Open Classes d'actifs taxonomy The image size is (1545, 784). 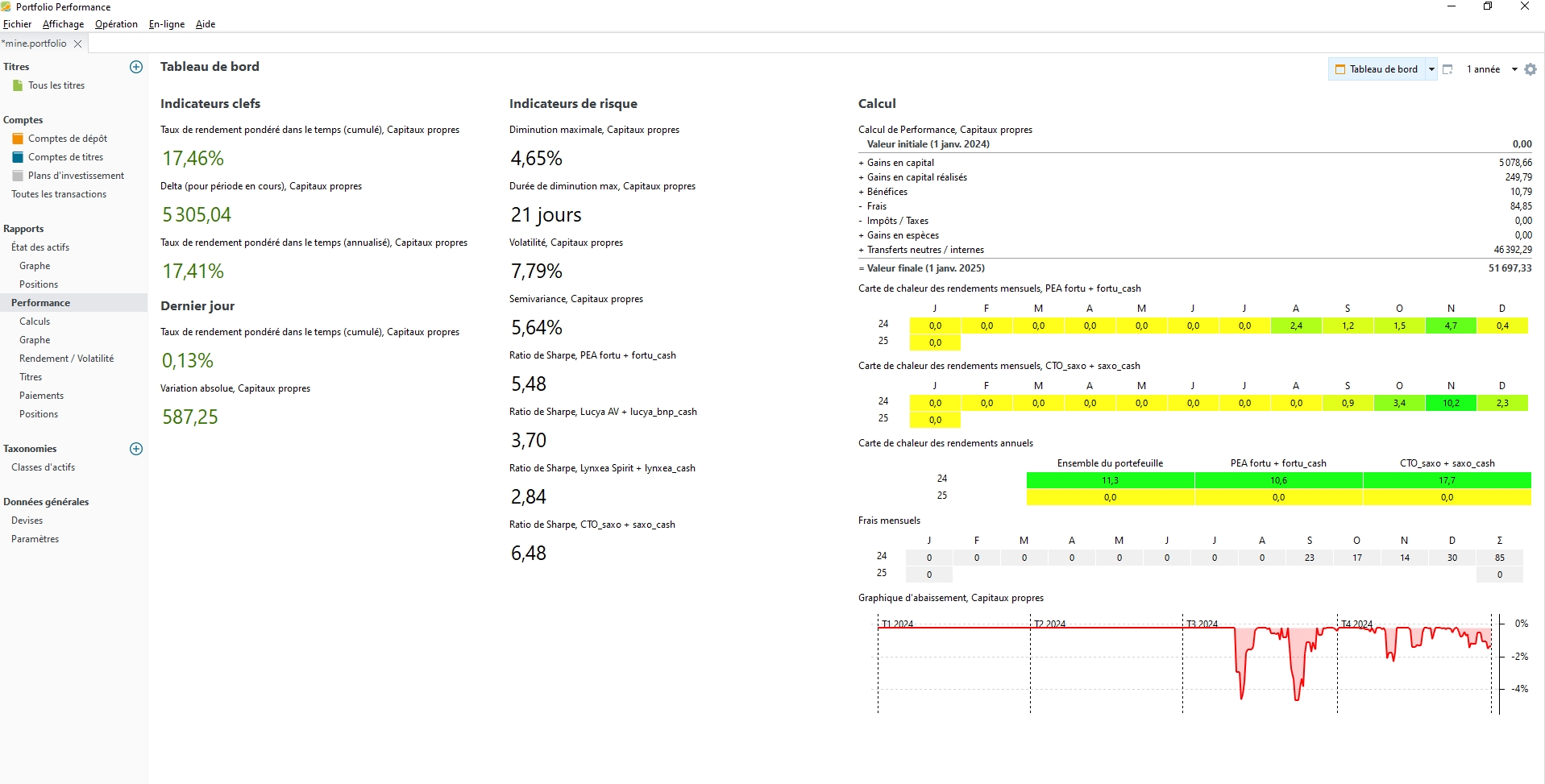pyautogui.click(x=43, y=467)
